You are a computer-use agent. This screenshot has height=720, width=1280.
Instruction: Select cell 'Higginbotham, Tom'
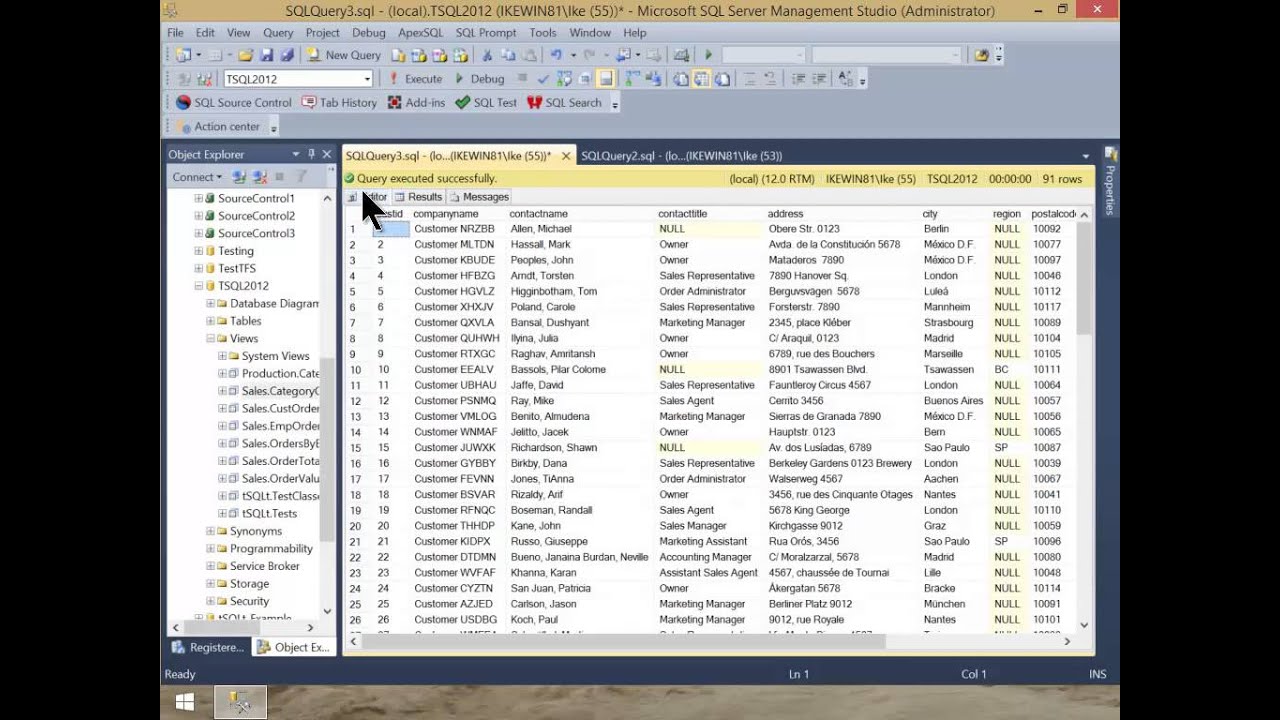(x=553, y=291)
